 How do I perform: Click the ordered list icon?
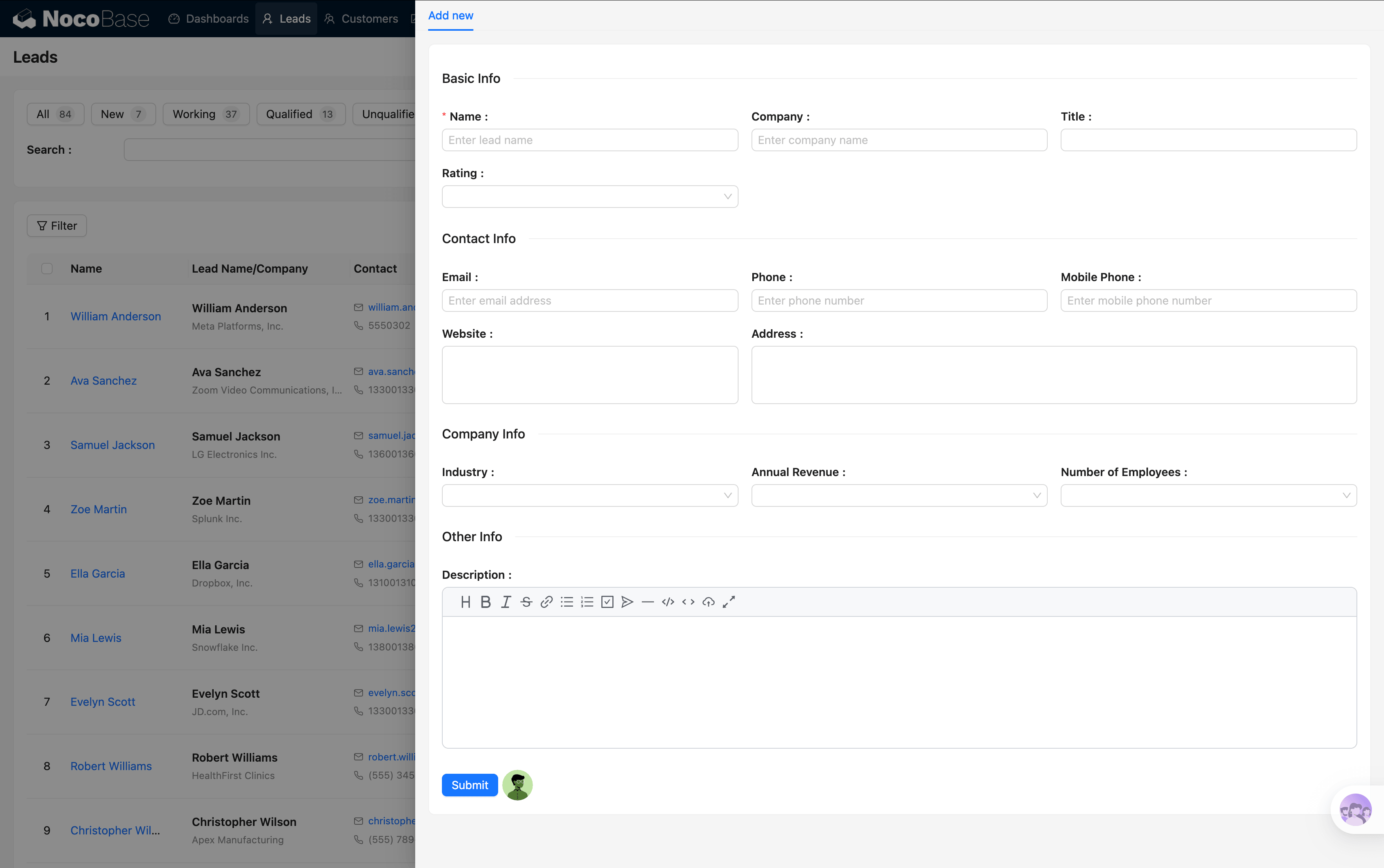point(587,601)
